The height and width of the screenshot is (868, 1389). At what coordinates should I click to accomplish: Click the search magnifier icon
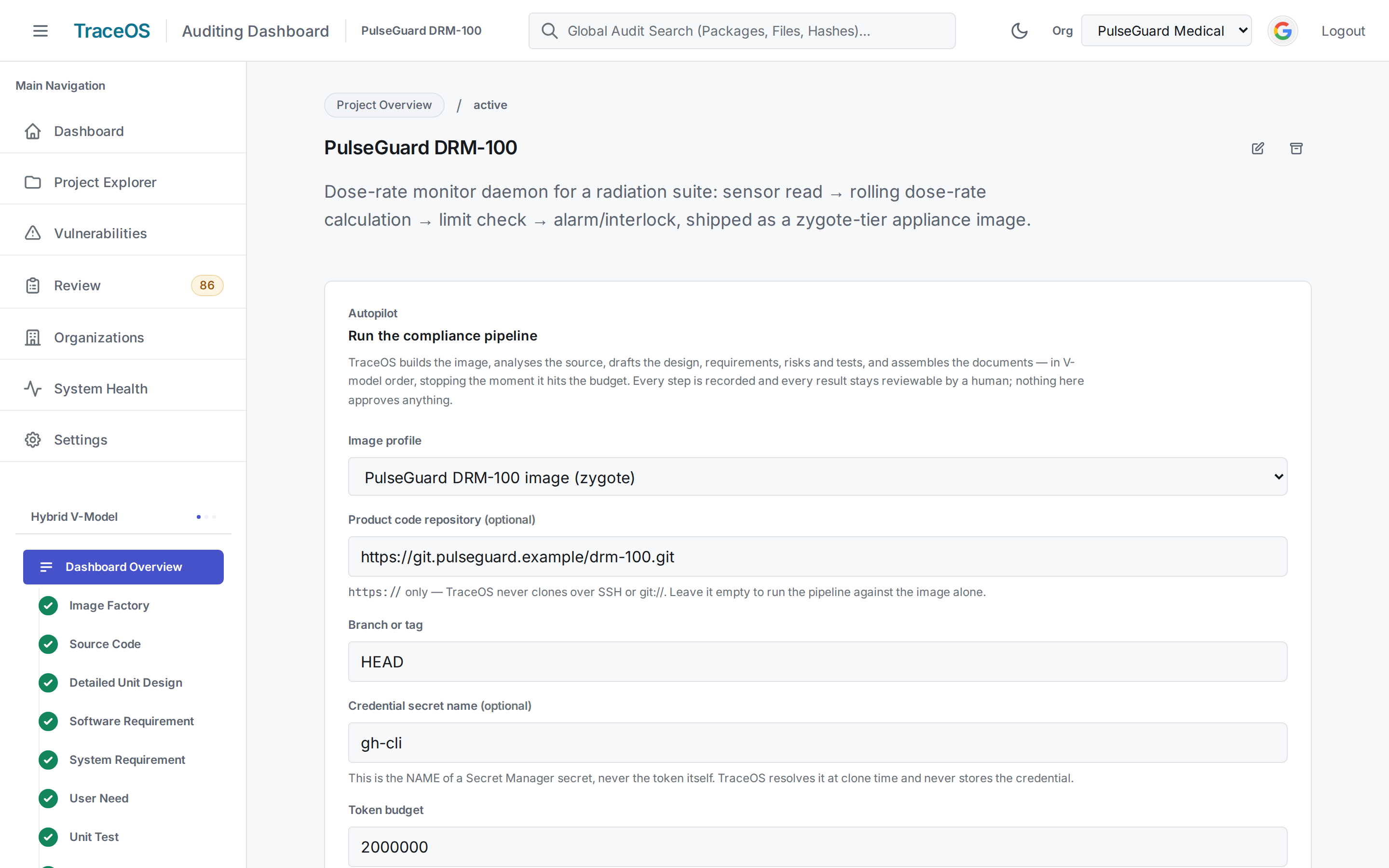549,31
